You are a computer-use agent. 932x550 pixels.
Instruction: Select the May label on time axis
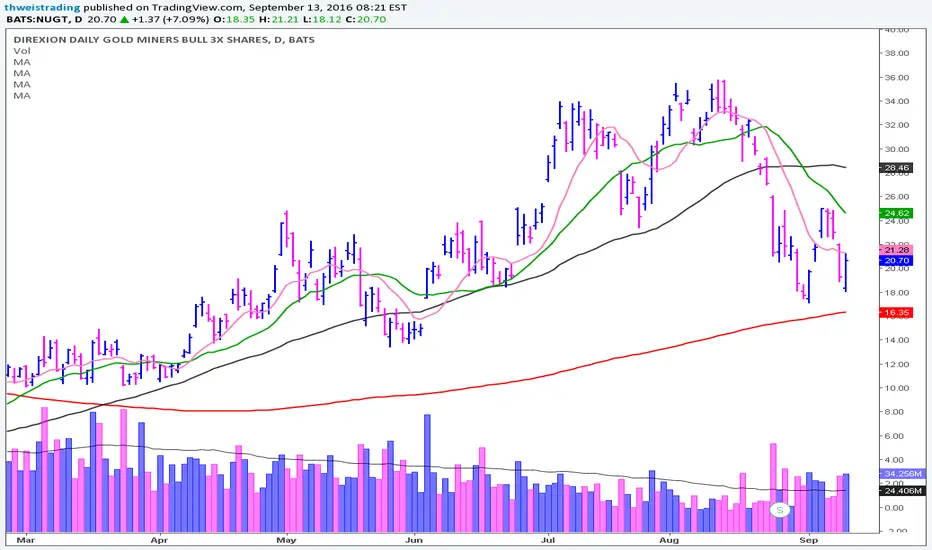click(x=286, y=540)
